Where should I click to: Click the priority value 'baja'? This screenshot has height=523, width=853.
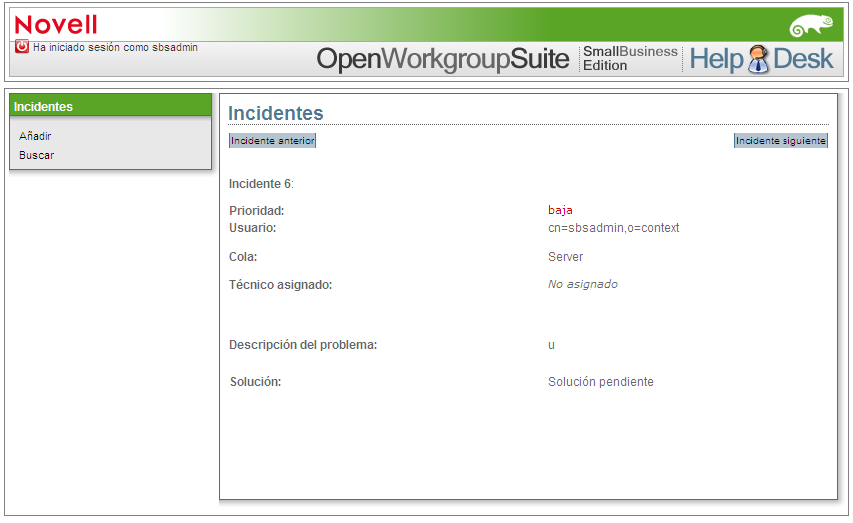pos(560,210)
